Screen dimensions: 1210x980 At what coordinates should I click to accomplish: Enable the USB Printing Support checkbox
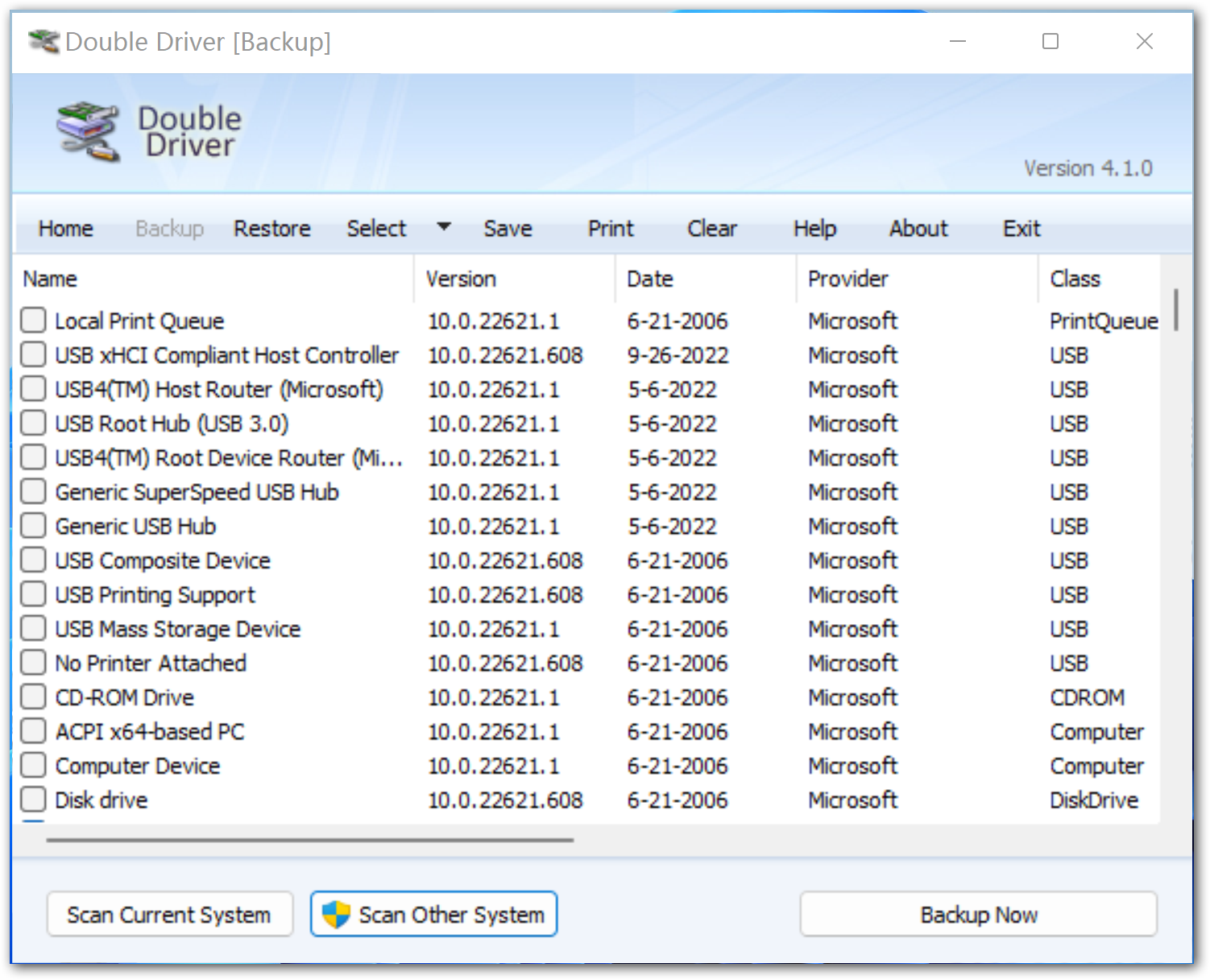(x=33, y=594)
